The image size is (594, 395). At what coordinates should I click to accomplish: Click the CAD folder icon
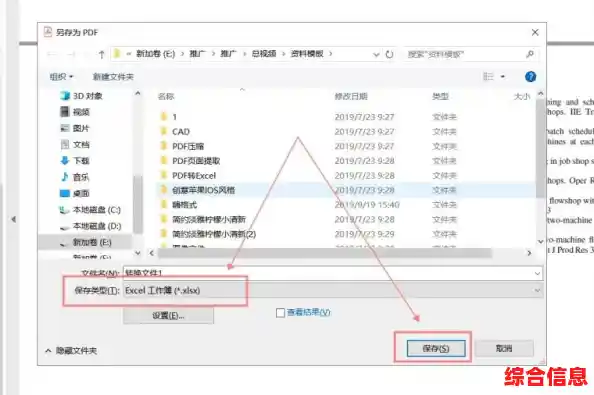pos(164,131)
